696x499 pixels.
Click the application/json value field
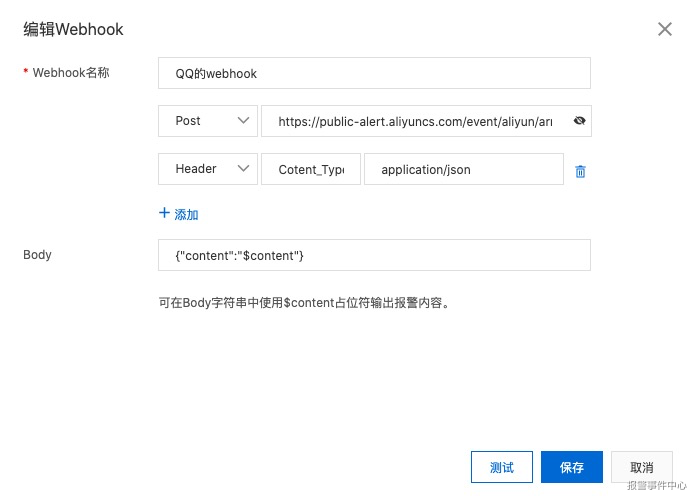[x=464, y=169]
